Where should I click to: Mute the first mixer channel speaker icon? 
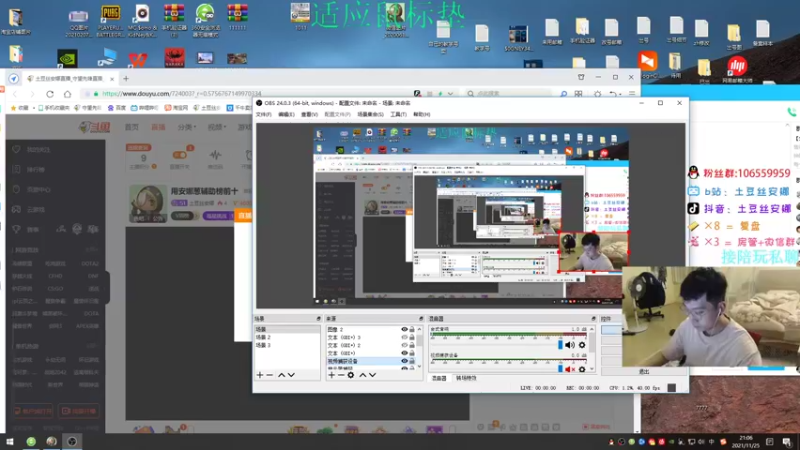click(x=569, y=345)
